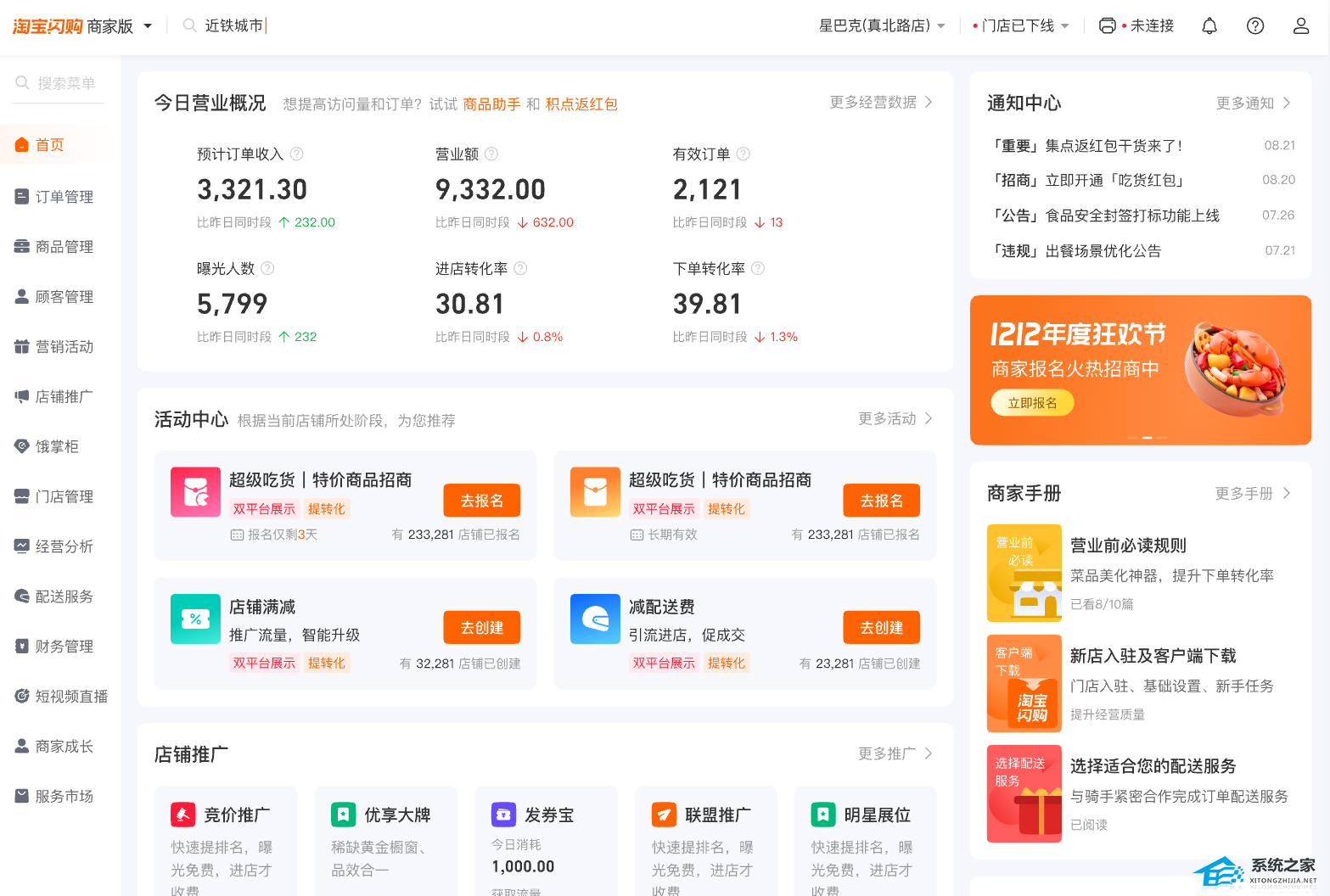Click the help icon beside 下单转化率
The height and width of the screenshot is (896, 1330).
coord(758,268)
